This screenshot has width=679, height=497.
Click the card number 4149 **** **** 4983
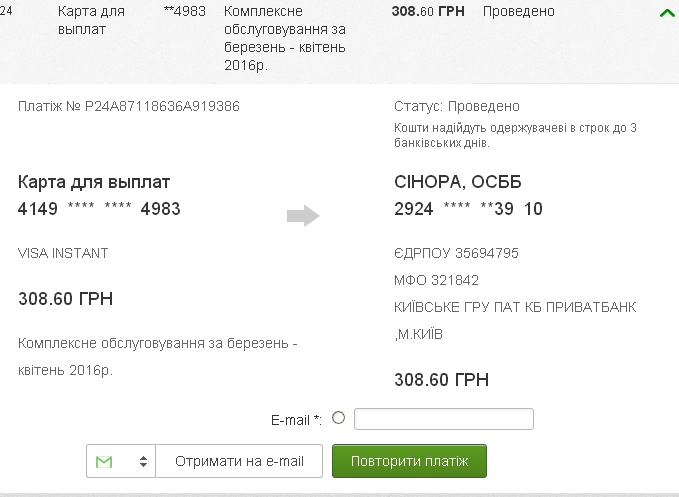pos(99,209)
